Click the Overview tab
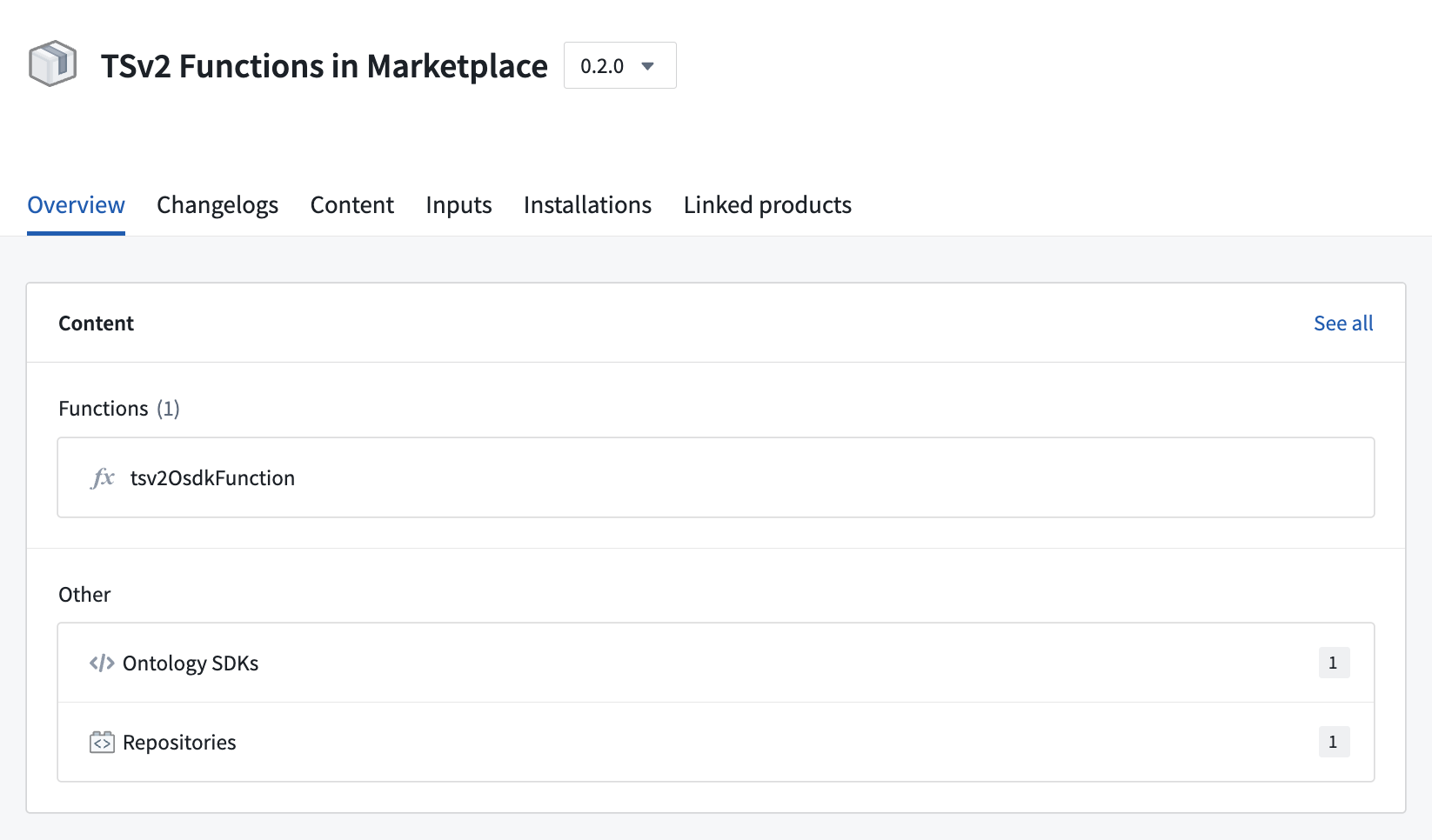This screenshot has height=840, width=1432. 76,205
